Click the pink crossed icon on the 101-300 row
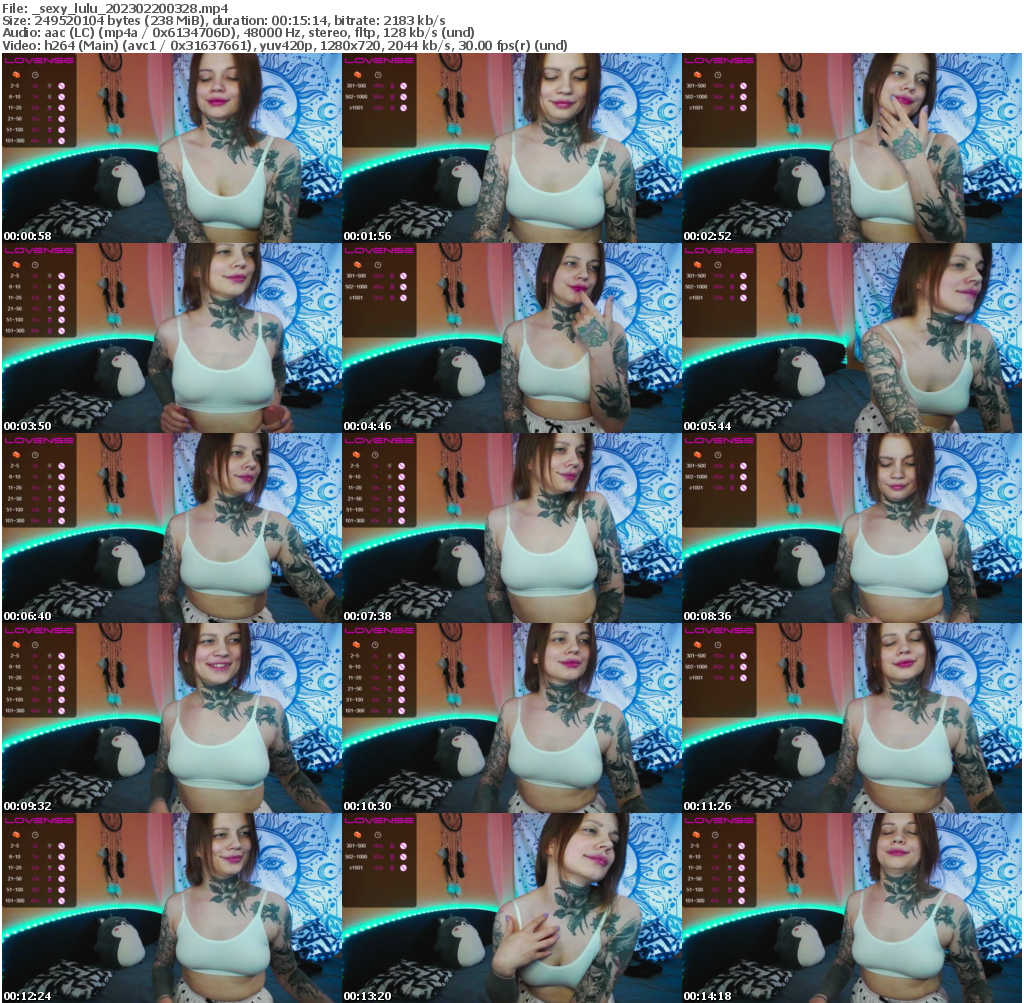 (x=61, y=141)
